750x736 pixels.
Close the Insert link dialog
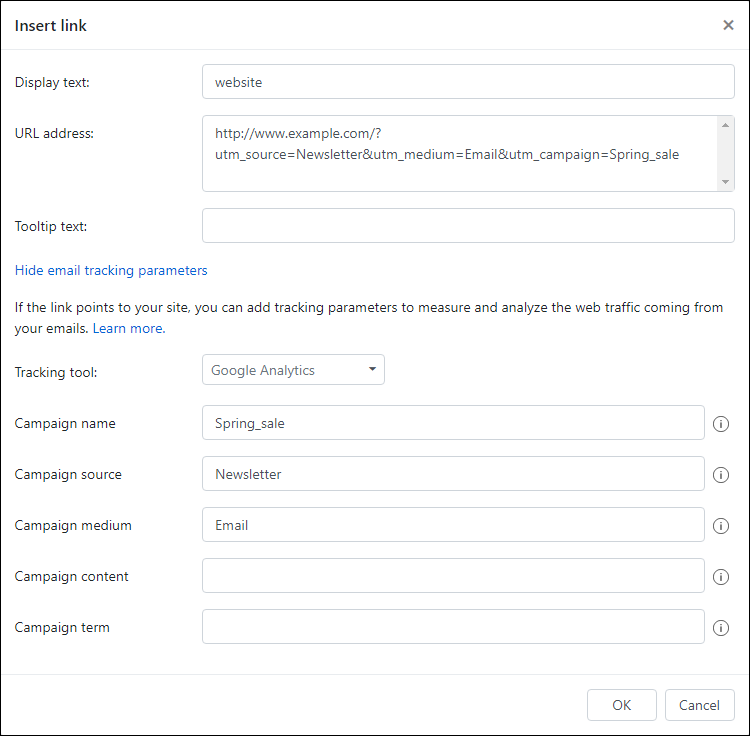tap(728, 25)
